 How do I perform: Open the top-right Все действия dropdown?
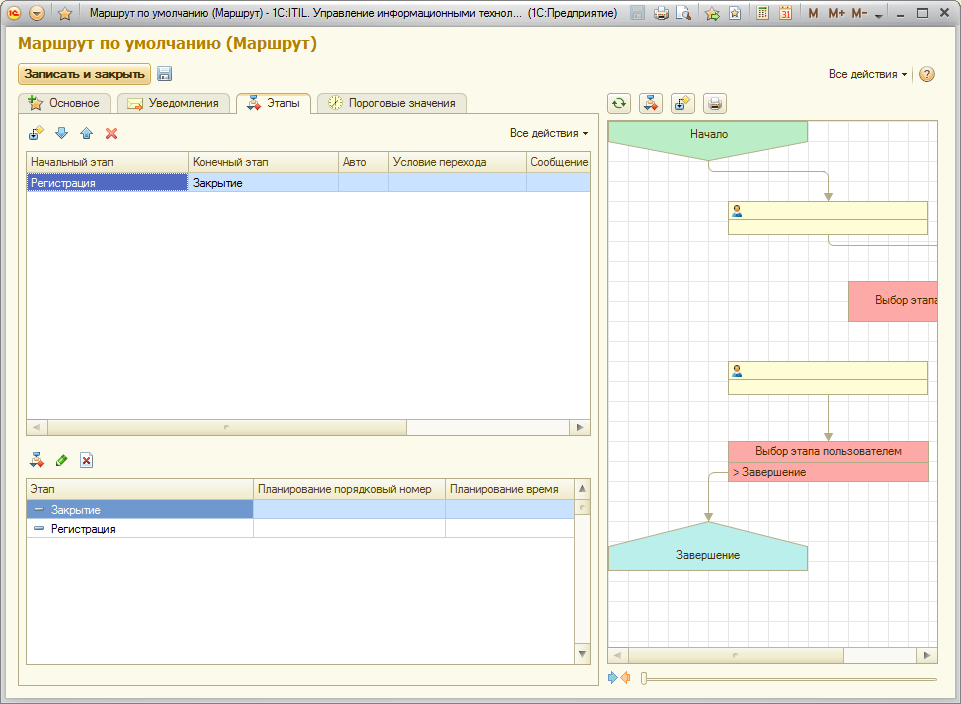tap(868, 75)
